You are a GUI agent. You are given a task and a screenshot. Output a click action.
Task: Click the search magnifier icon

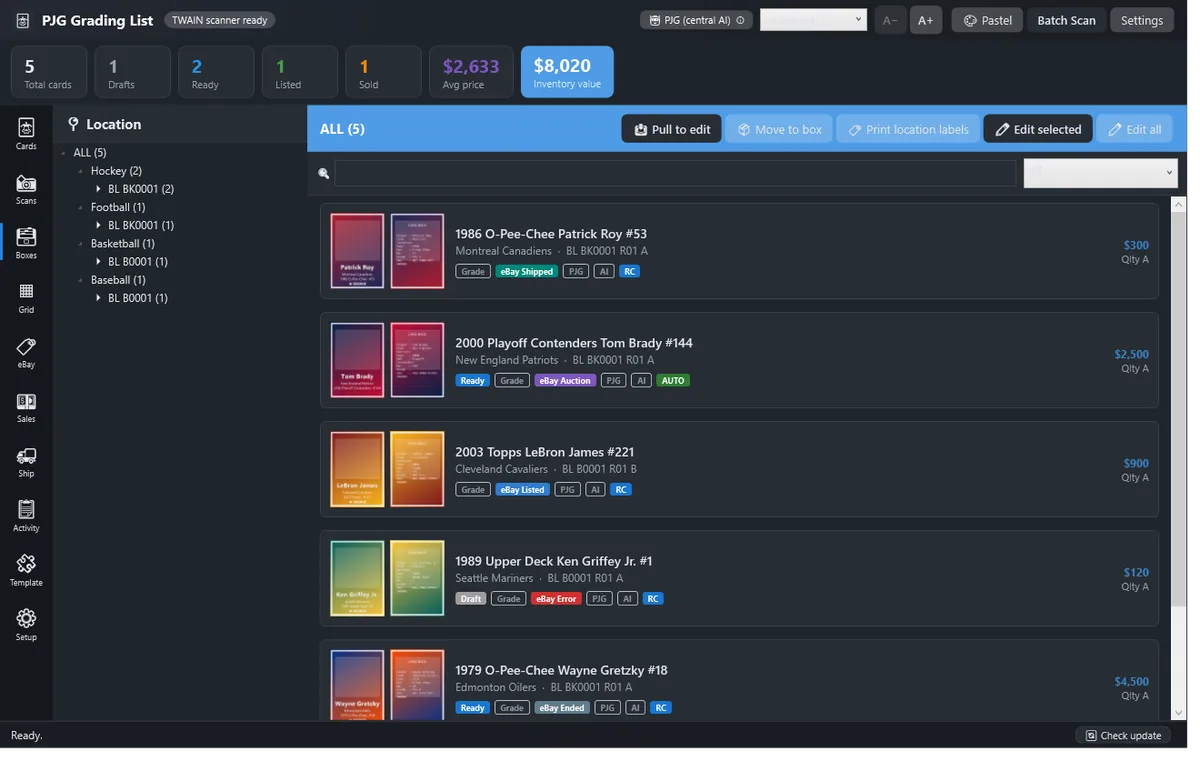pyautogui.click(x=324, y=173)
